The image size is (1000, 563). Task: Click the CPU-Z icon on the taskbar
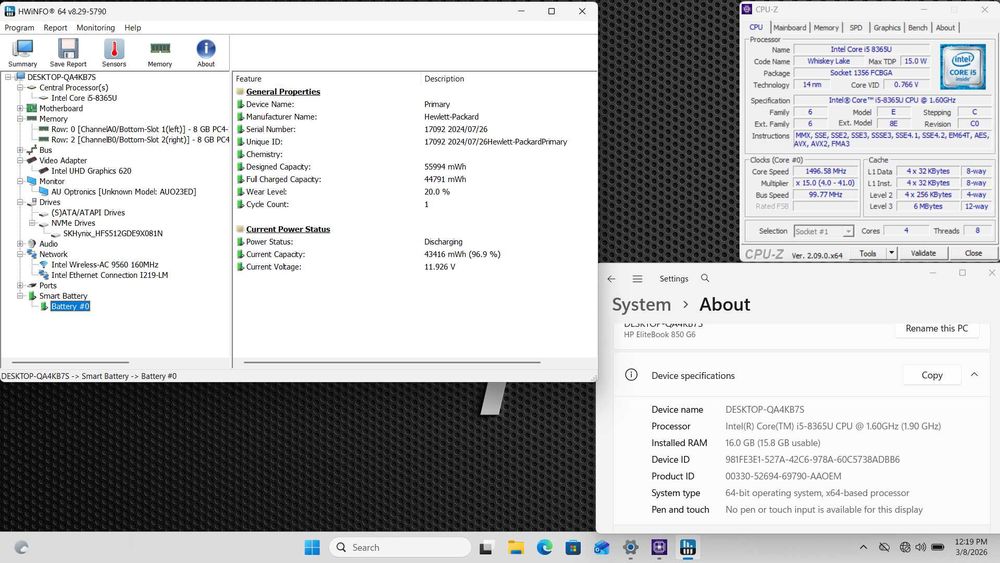pos(659,547)
